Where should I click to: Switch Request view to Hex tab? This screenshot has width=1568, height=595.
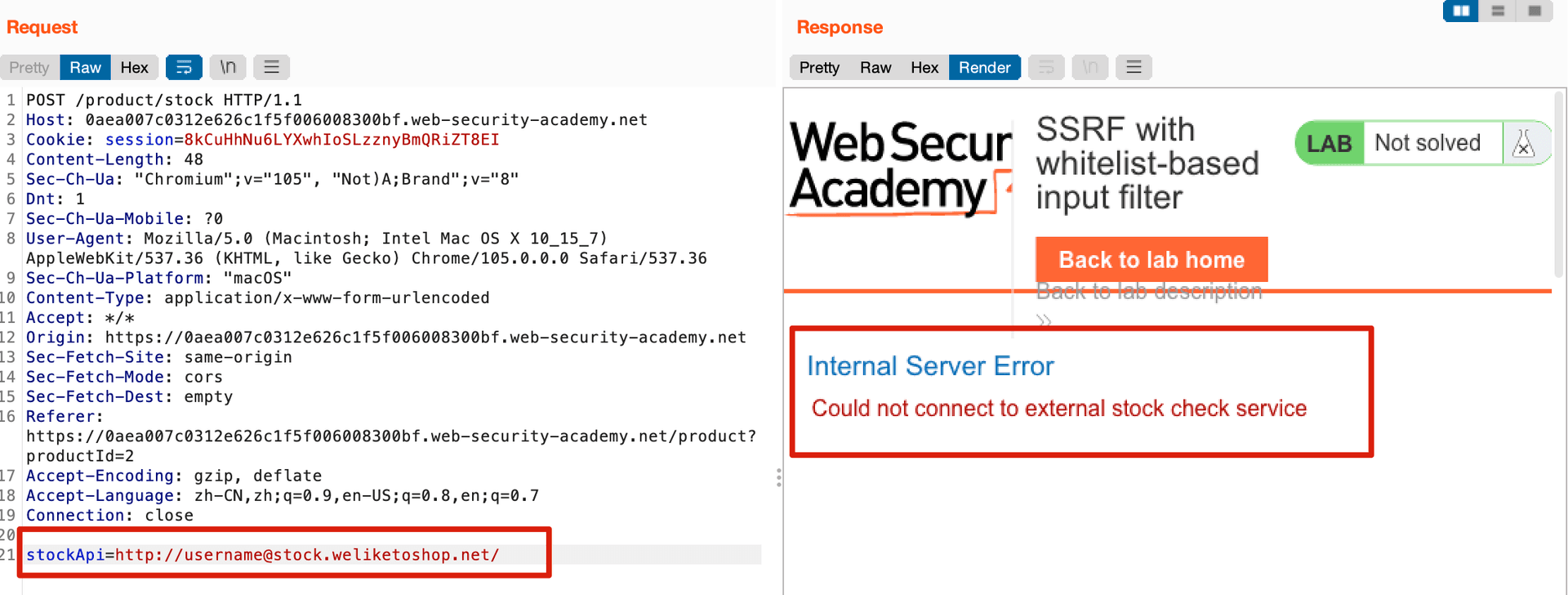[134, 67]
